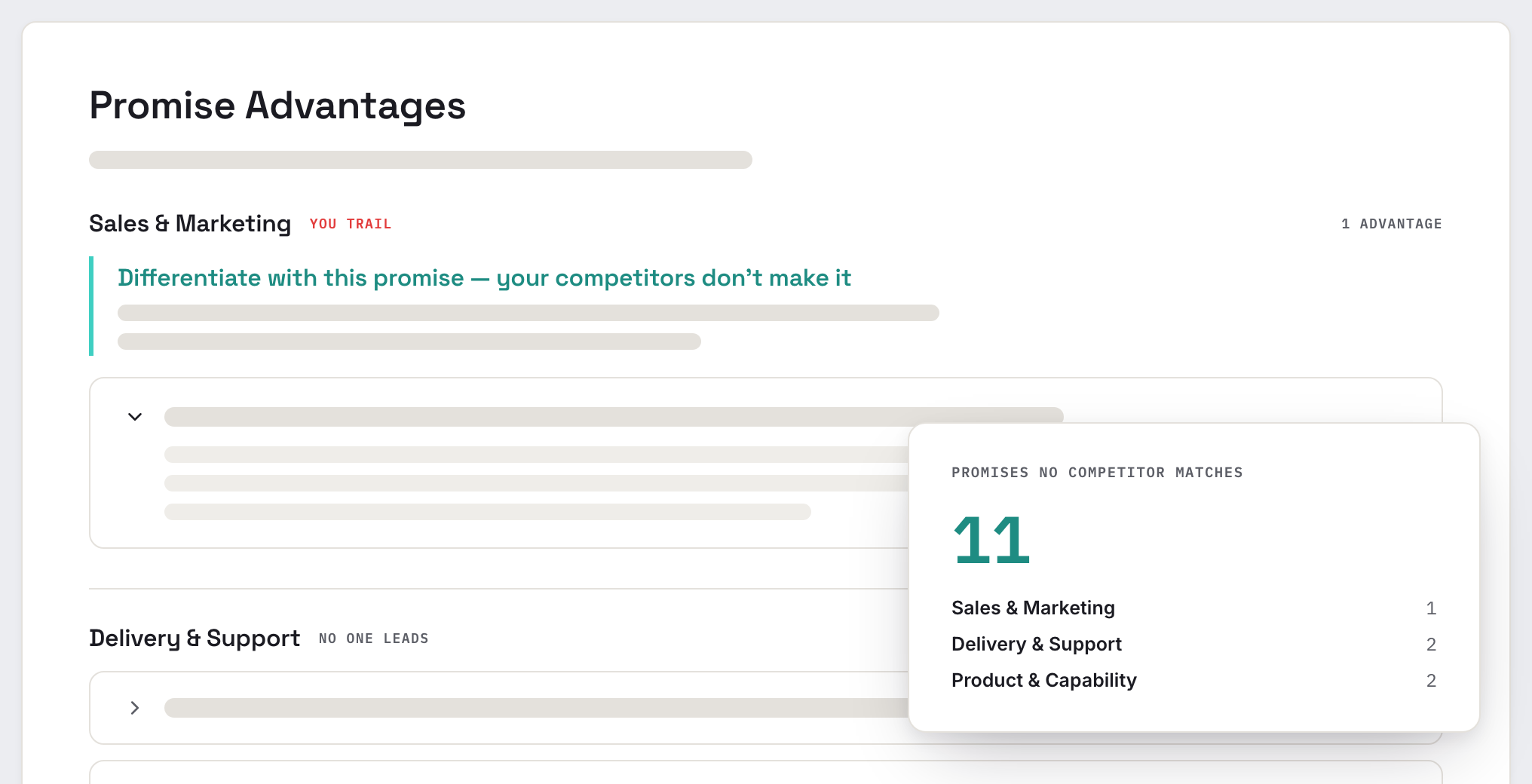Screen dimensions: 1532x784
Task: Click the PROMISES NO COMPETITOR MATCHES title
Action: 1097,473
